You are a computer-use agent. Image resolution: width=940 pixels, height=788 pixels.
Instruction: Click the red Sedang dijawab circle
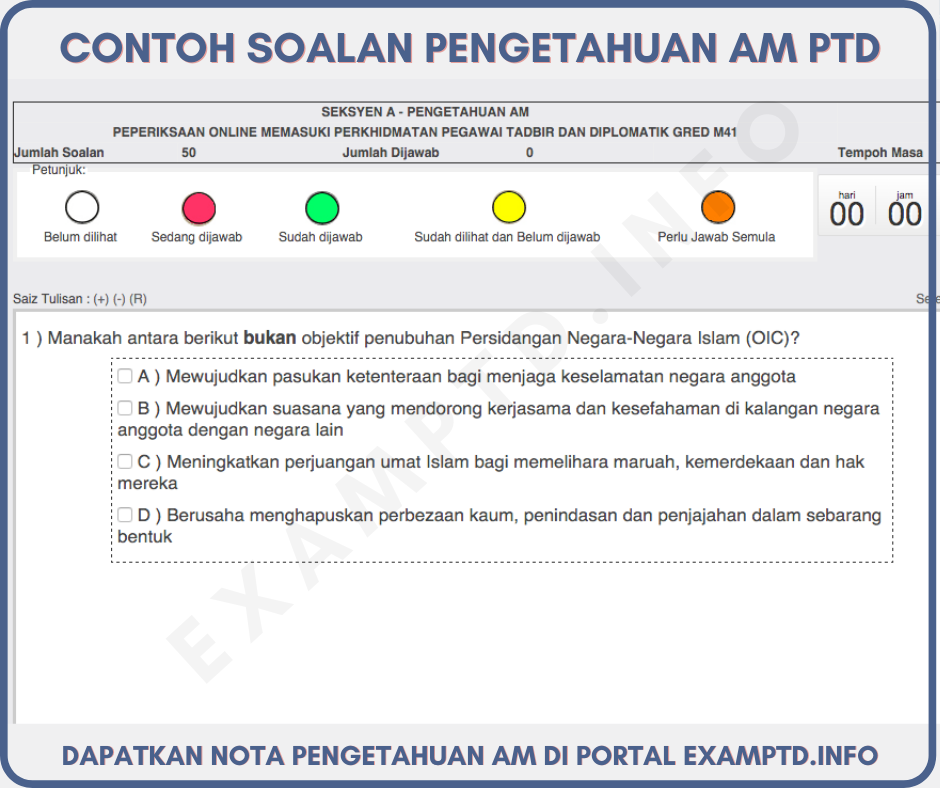[199, 208]
